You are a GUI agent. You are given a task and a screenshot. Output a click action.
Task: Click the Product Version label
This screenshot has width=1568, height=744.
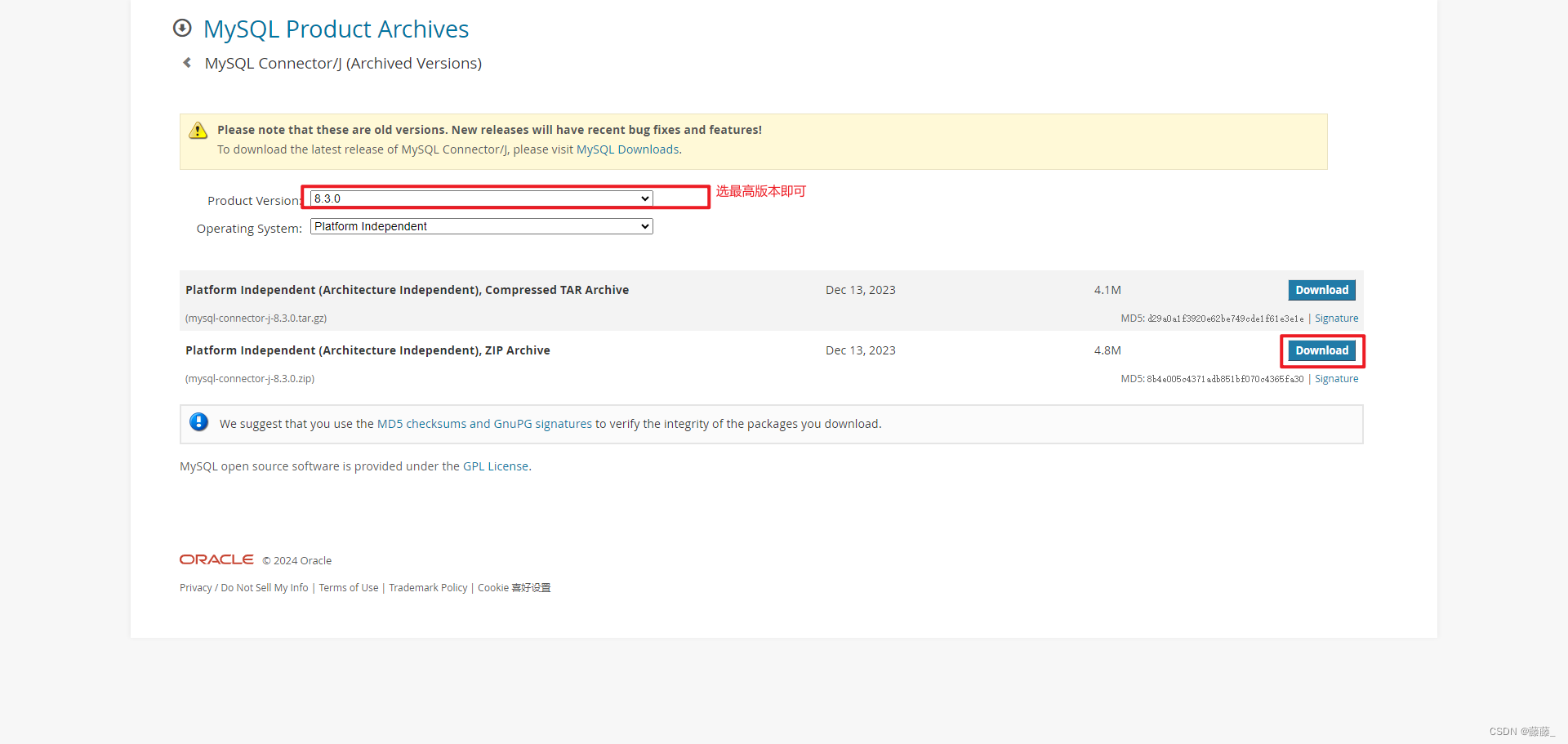[254, 201]
